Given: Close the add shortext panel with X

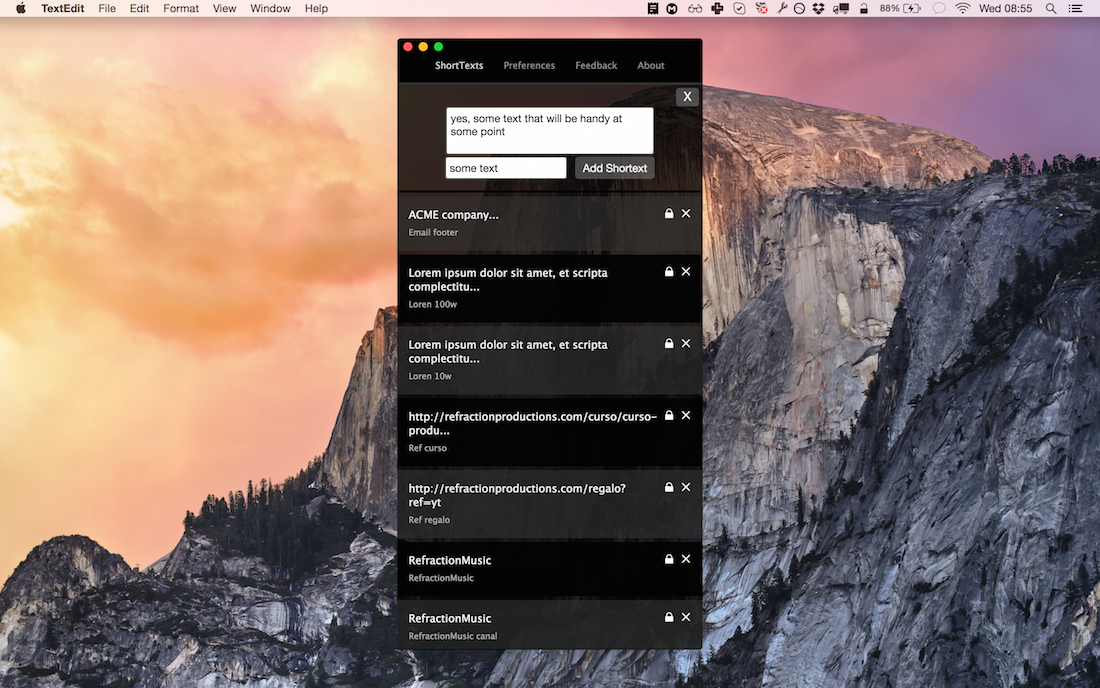Looking at the screenshot, I should 687,97.
